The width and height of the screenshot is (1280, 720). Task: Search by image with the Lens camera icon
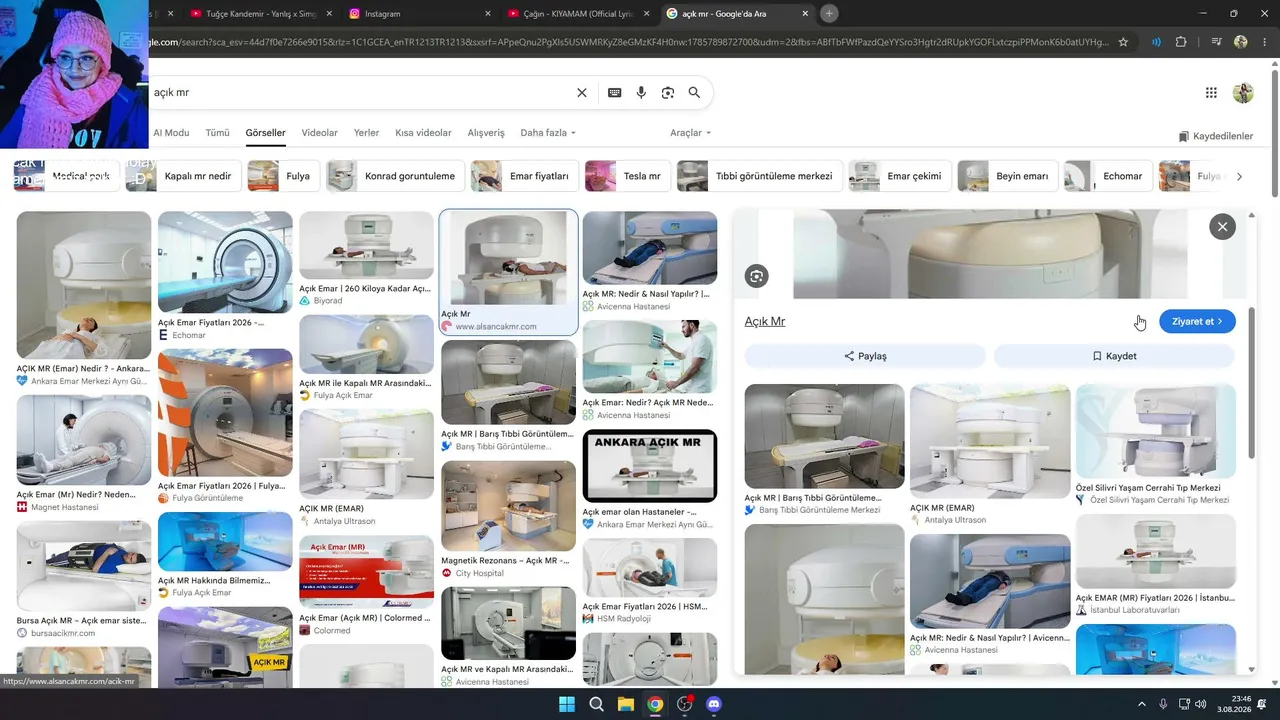click(x=668, y=92)
